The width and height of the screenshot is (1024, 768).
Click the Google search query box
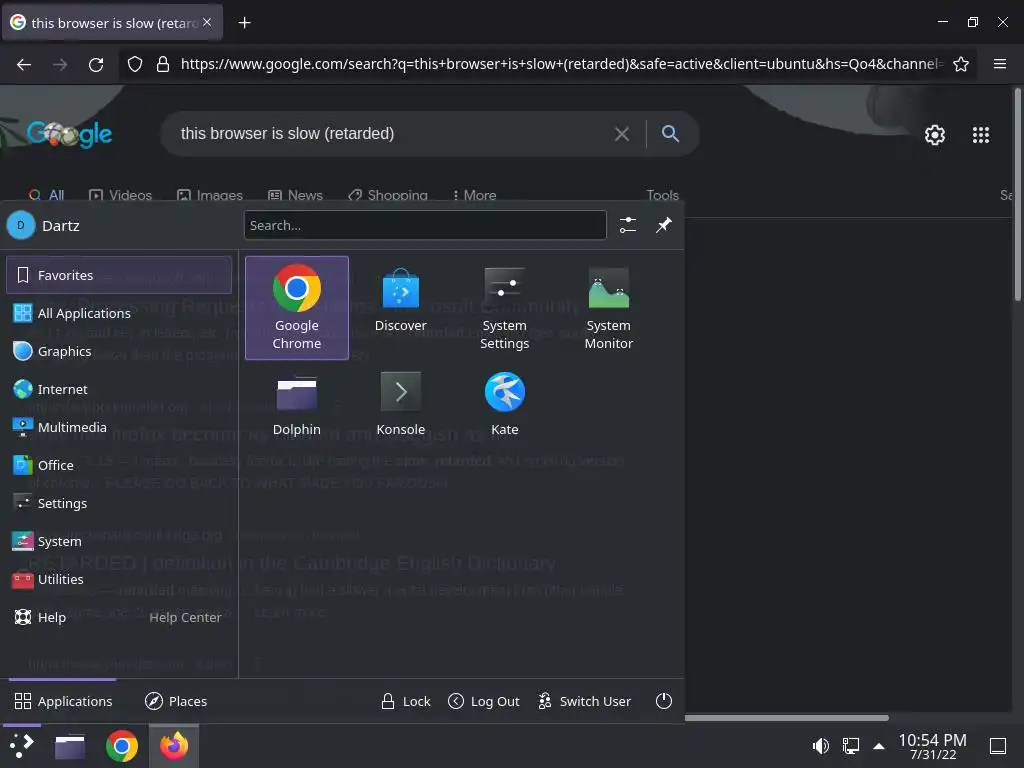[x=392, y=134]
